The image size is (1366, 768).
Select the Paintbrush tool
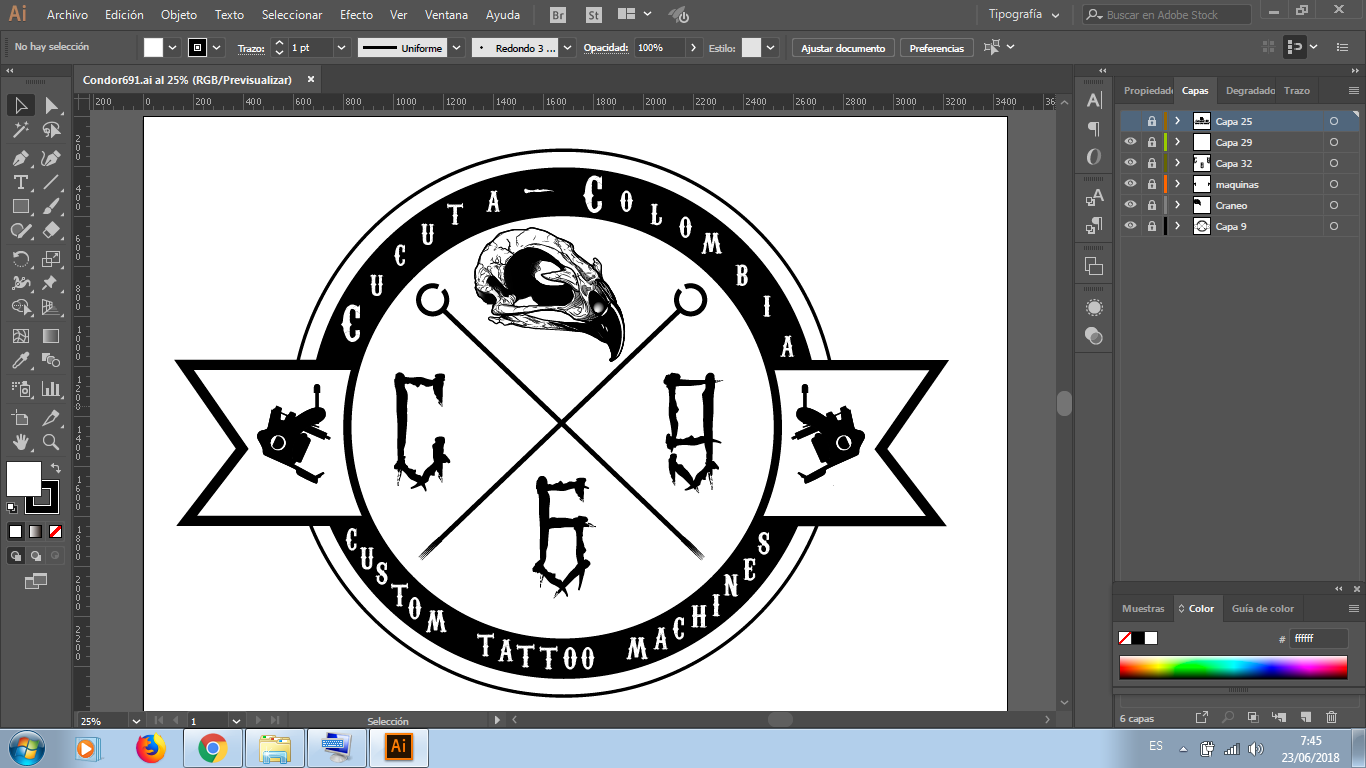tap(51, 207)
